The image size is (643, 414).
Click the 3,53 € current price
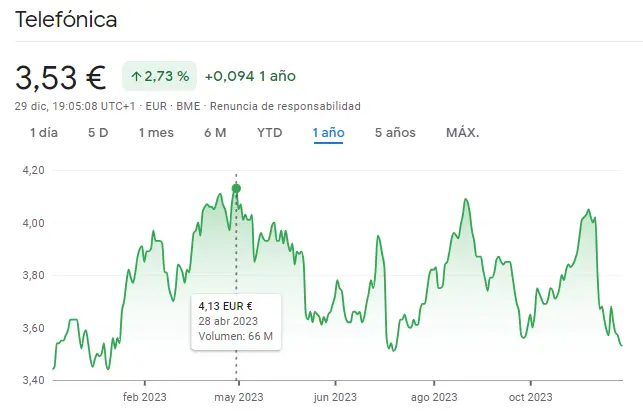[61, 77]
